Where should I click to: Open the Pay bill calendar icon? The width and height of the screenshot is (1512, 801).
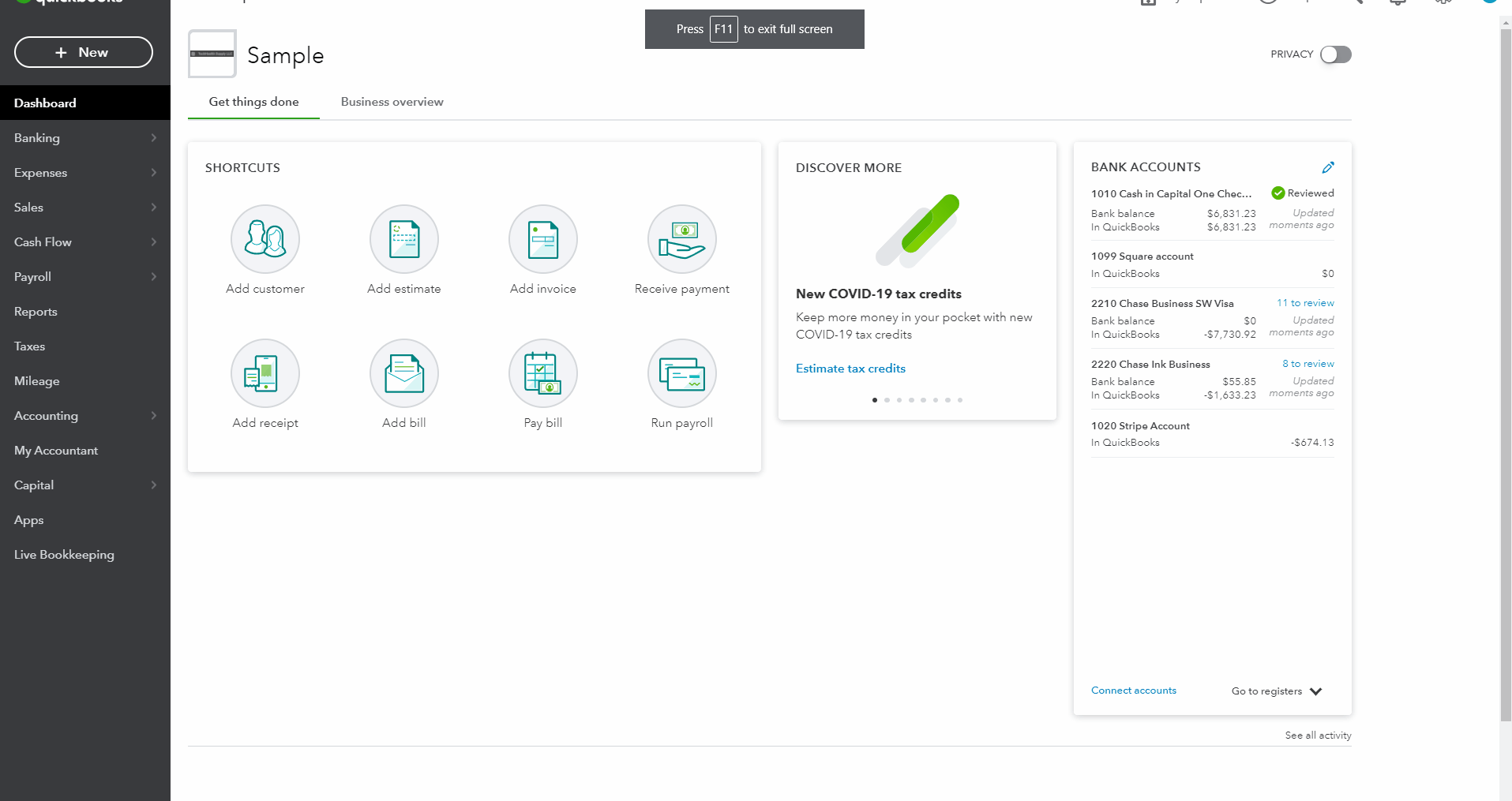(x=543, y=373)
